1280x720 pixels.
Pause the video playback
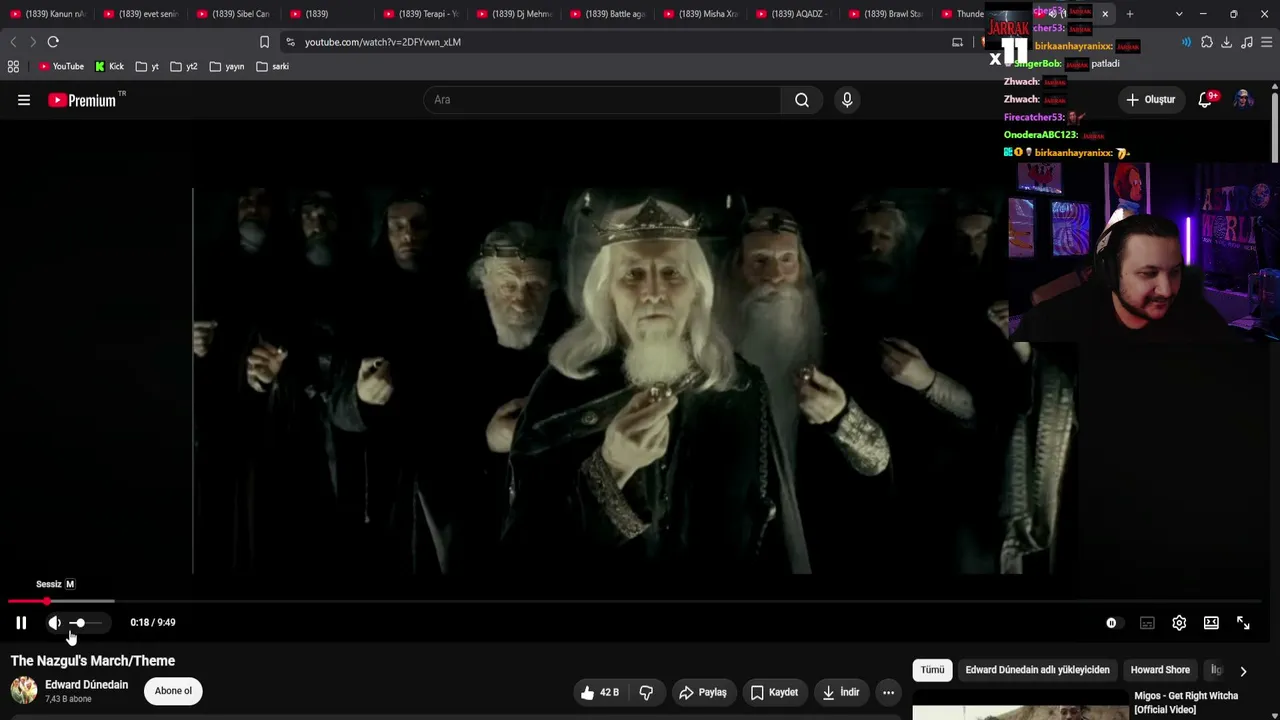click(x=21, y=623)
